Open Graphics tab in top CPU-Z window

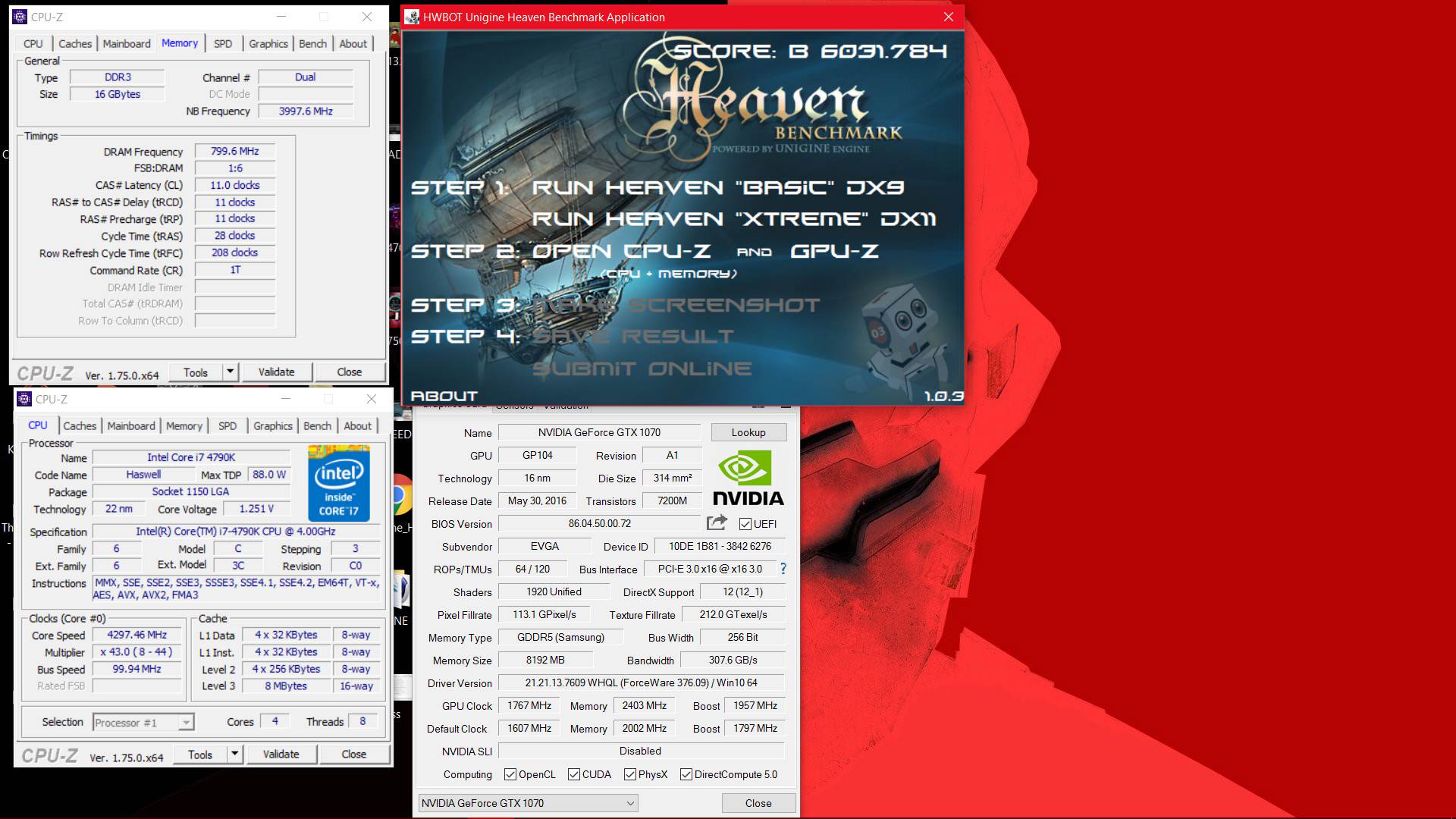point(268,43)
